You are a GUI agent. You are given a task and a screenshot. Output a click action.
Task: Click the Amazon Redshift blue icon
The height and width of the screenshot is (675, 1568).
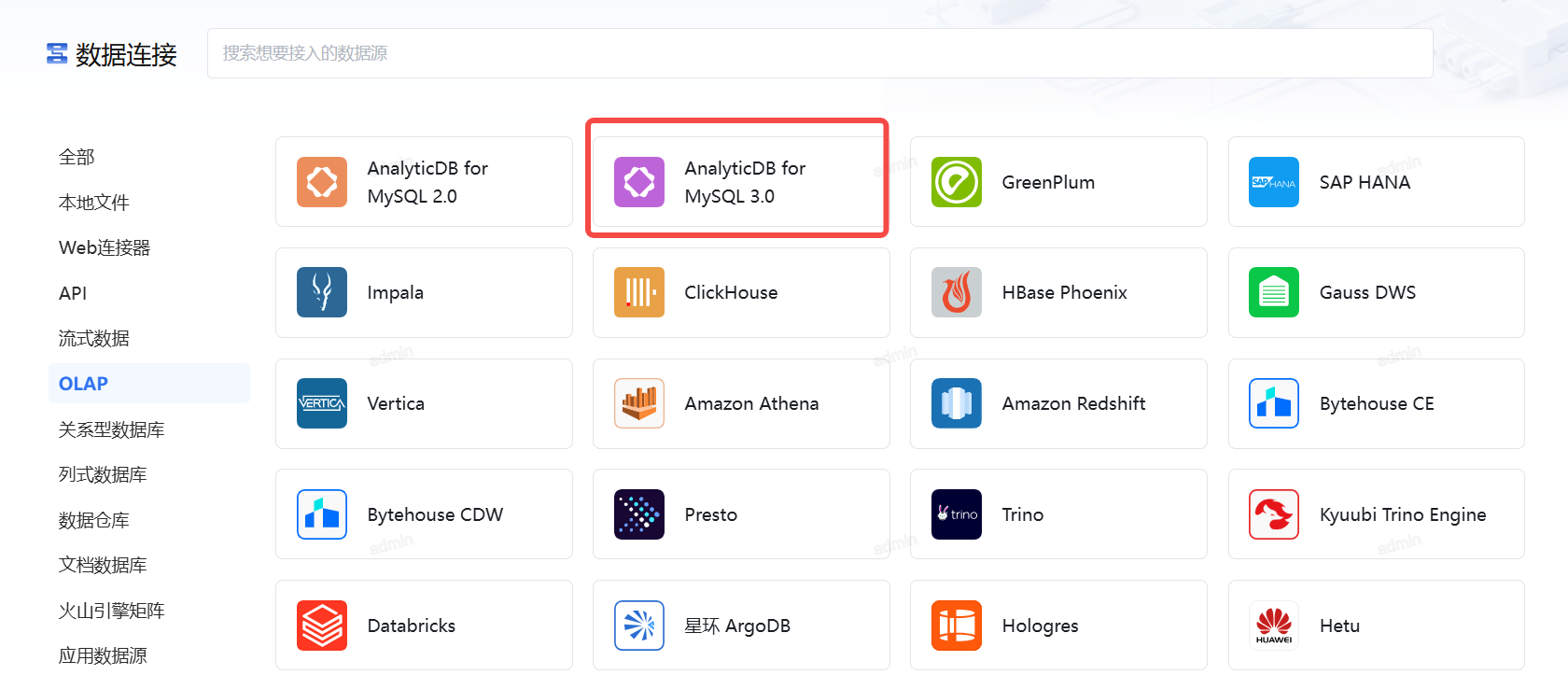[956, 403]
